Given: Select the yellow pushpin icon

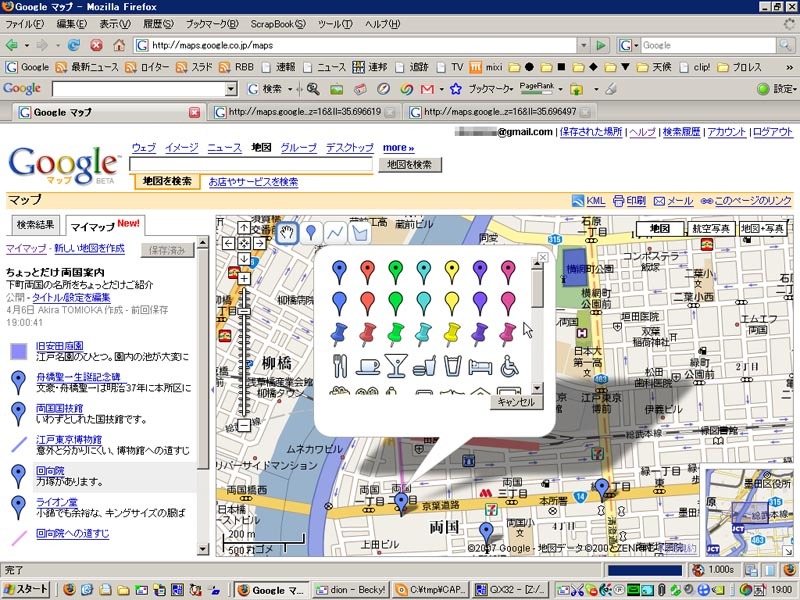Looking at the screenshot, I should click(x=452, y=334).
